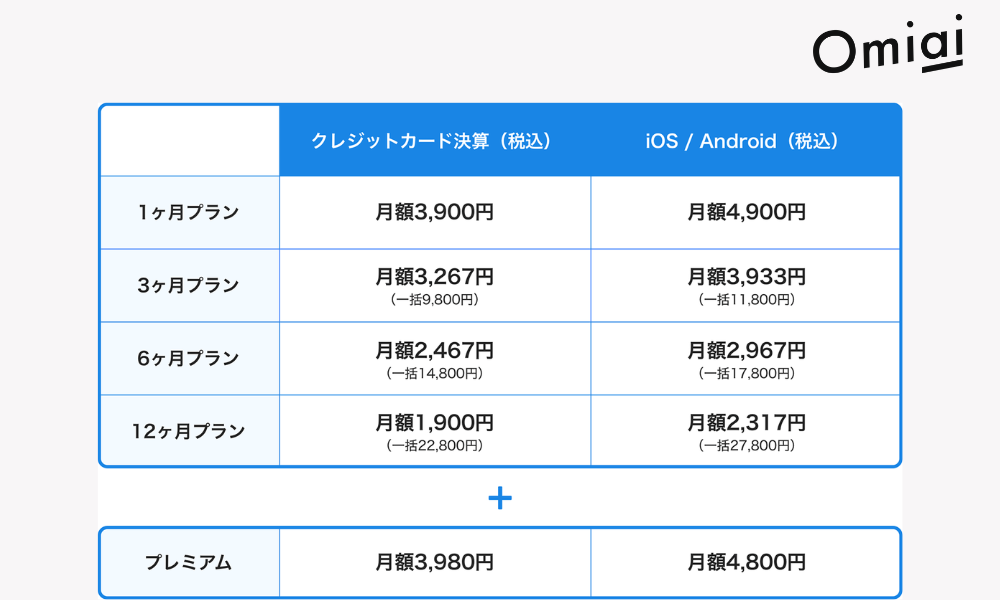Click the Omiai logo
Viewport: 1000px width, 600px height.
click(x=888, y=46)
